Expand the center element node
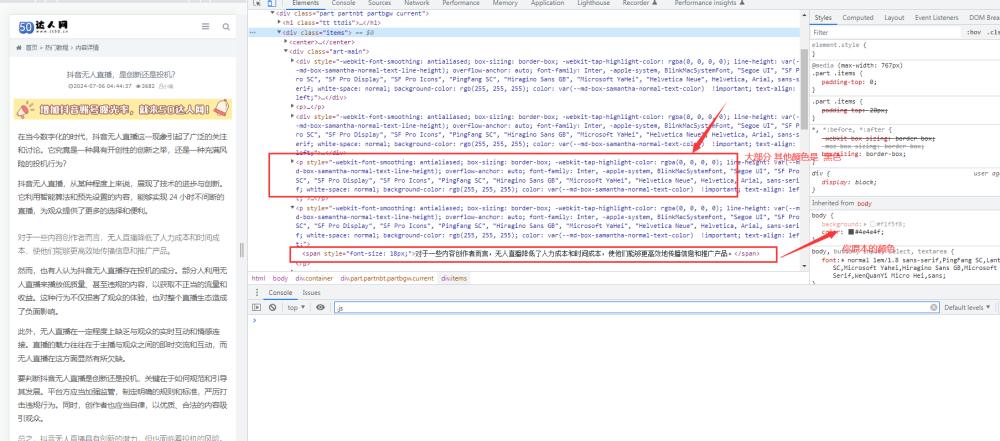This screenshot has width=1000, height=441. coord(285,41)
